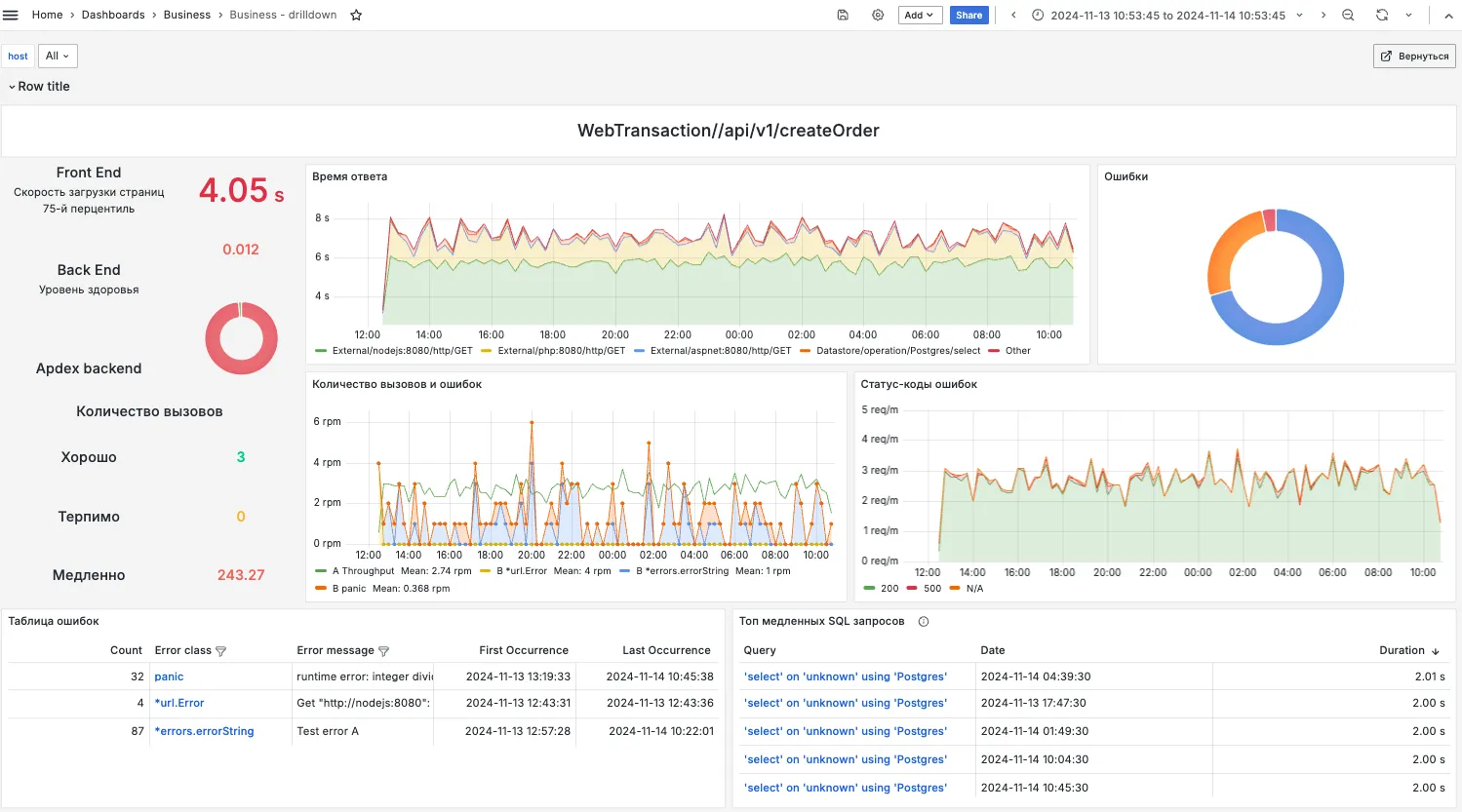Viewport: 1462px width, 812px height.
Task: Filter the Error class column
Action: (220, 651)
